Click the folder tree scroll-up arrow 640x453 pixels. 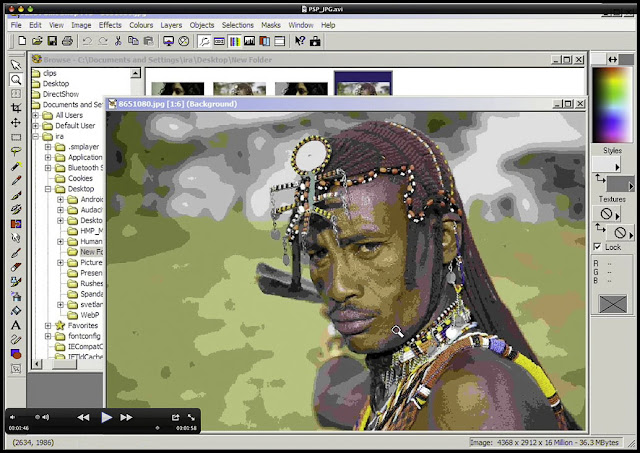[136, 73]
